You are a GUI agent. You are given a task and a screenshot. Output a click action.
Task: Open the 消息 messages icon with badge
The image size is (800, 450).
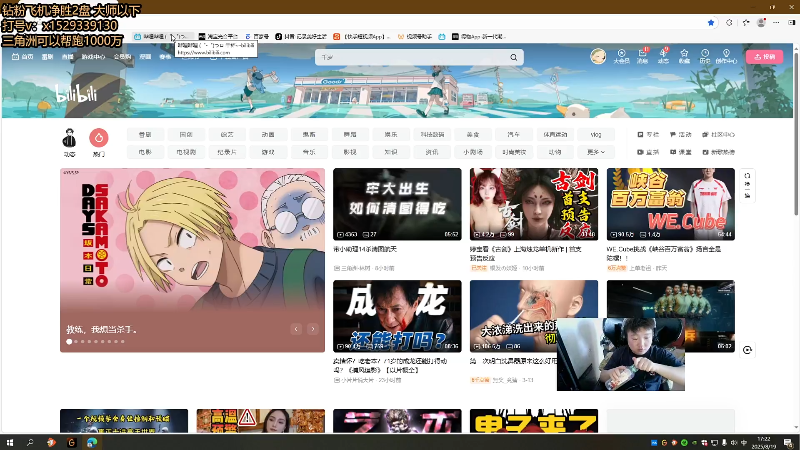pyautogui.click(x=642, y=56)
